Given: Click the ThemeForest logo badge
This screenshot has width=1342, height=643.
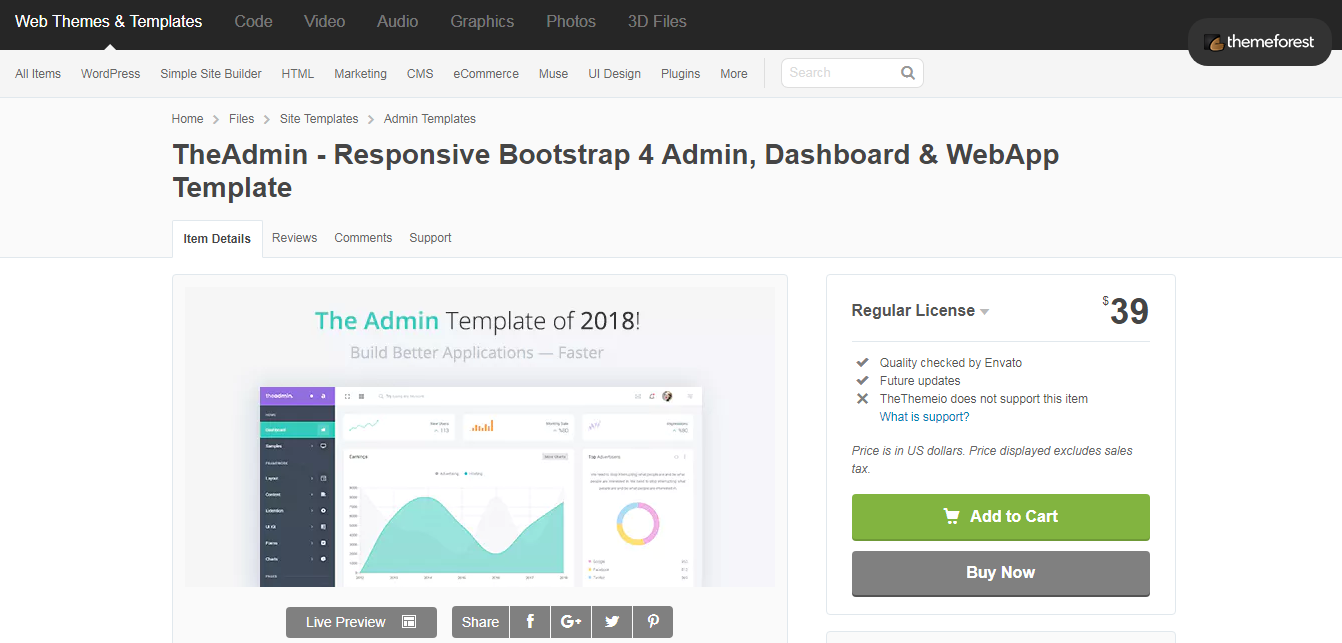Looking at the screenshot, I should [1260, 43].
